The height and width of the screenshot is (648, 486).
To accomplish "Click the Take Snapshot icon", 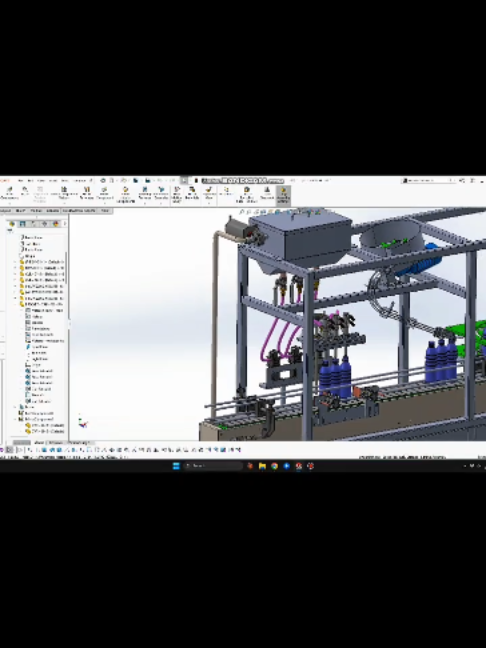I will (267, 193).
